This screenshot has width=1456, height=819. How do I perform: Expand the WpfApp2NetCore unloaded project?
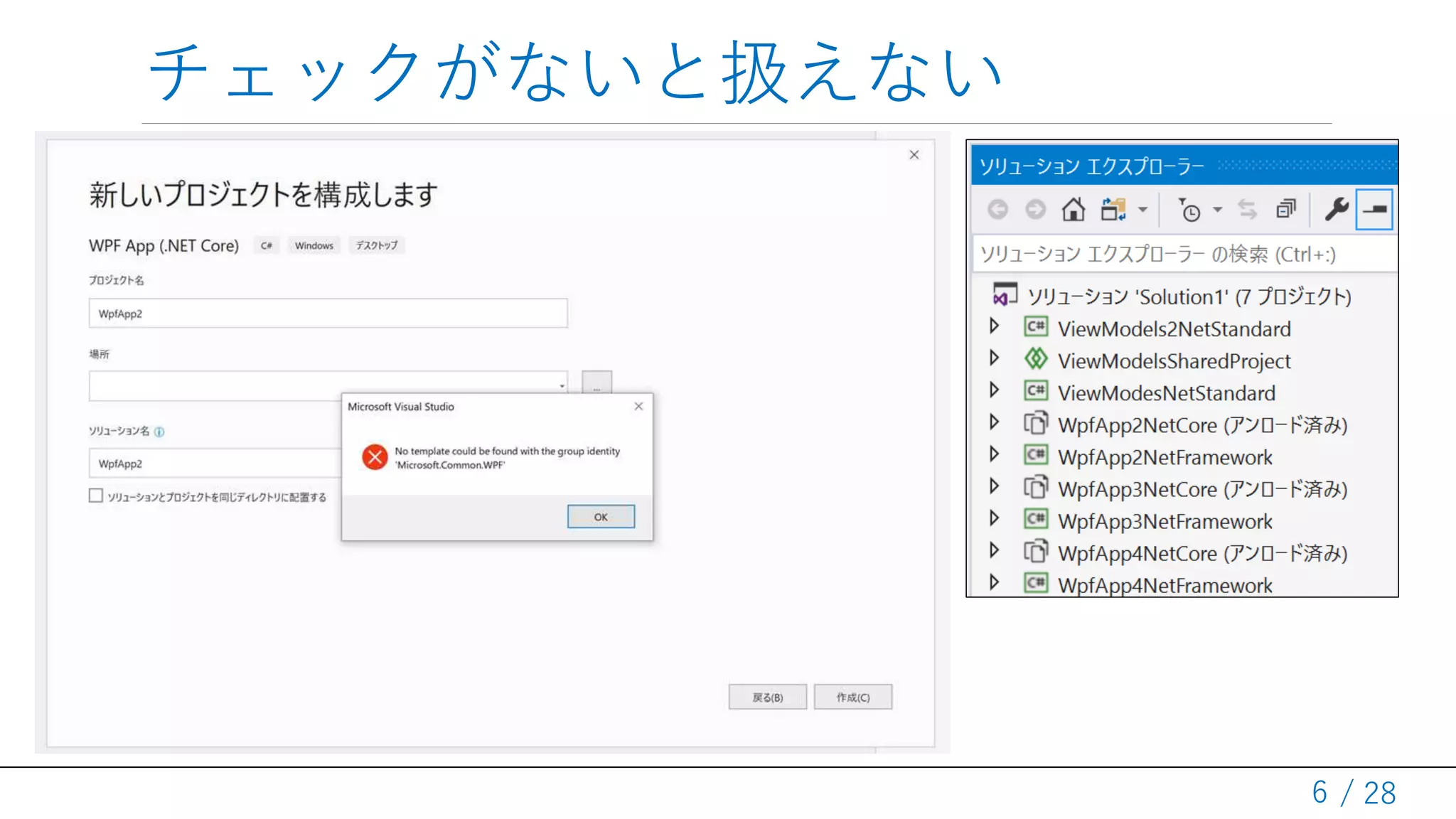coord(995,422)
